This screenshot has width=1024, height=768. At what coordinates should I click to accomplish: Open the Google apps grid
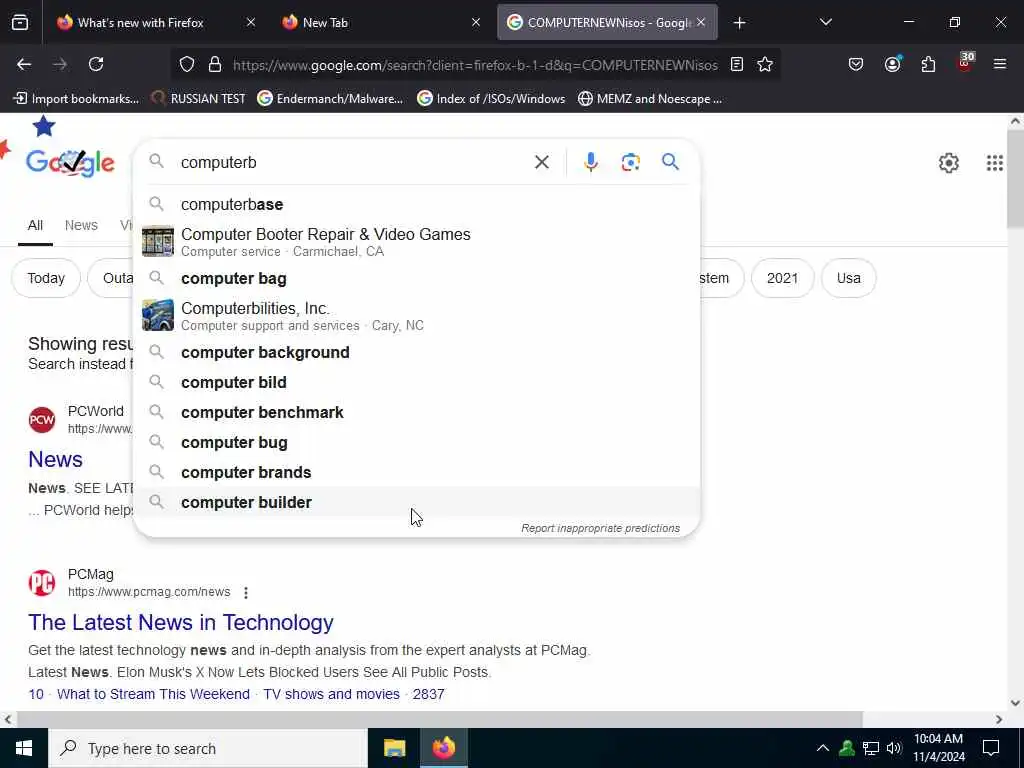994,163
